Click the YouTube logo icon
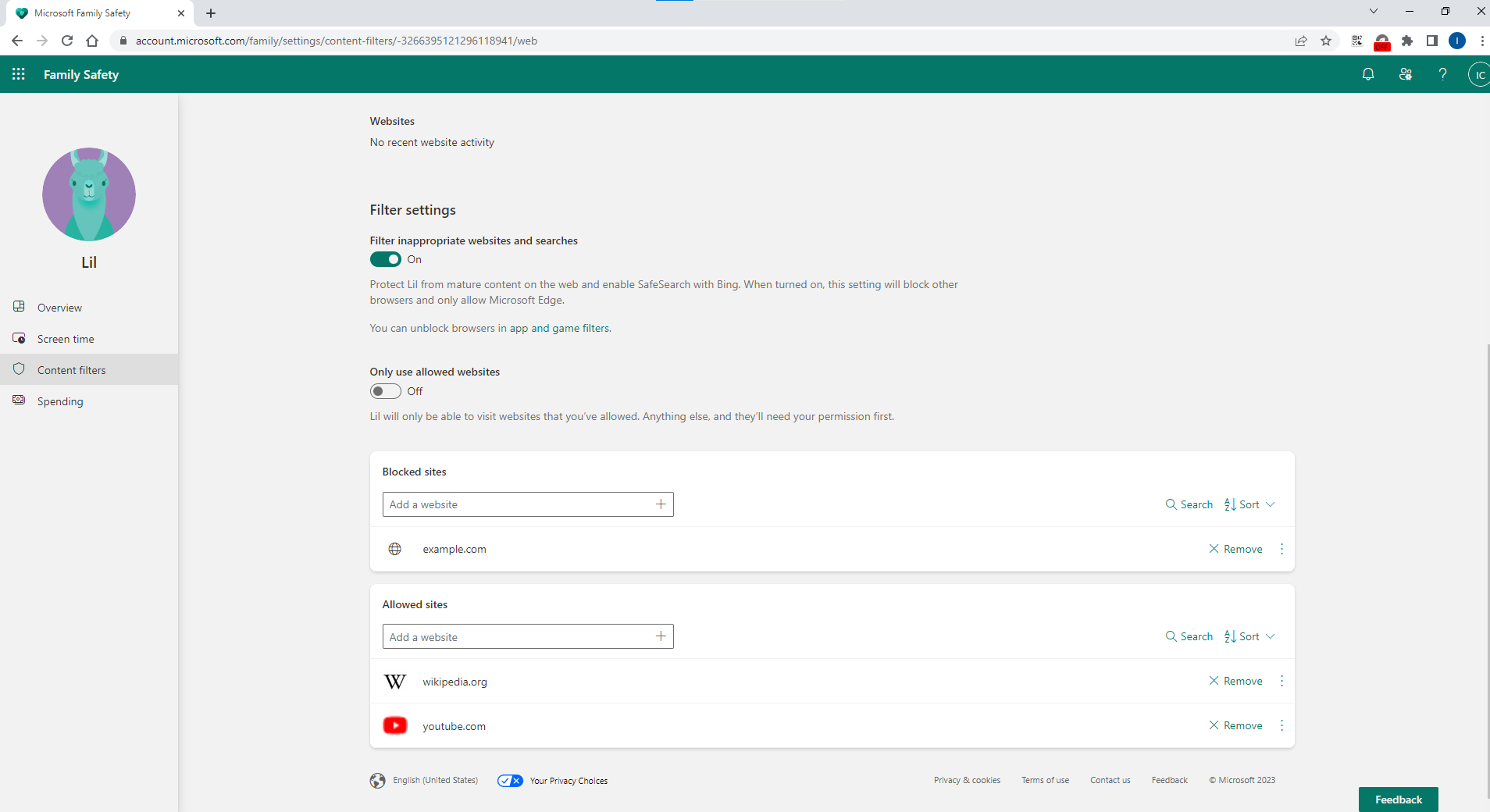Viewport: 1490px width, 812px height. pos(395,726)
